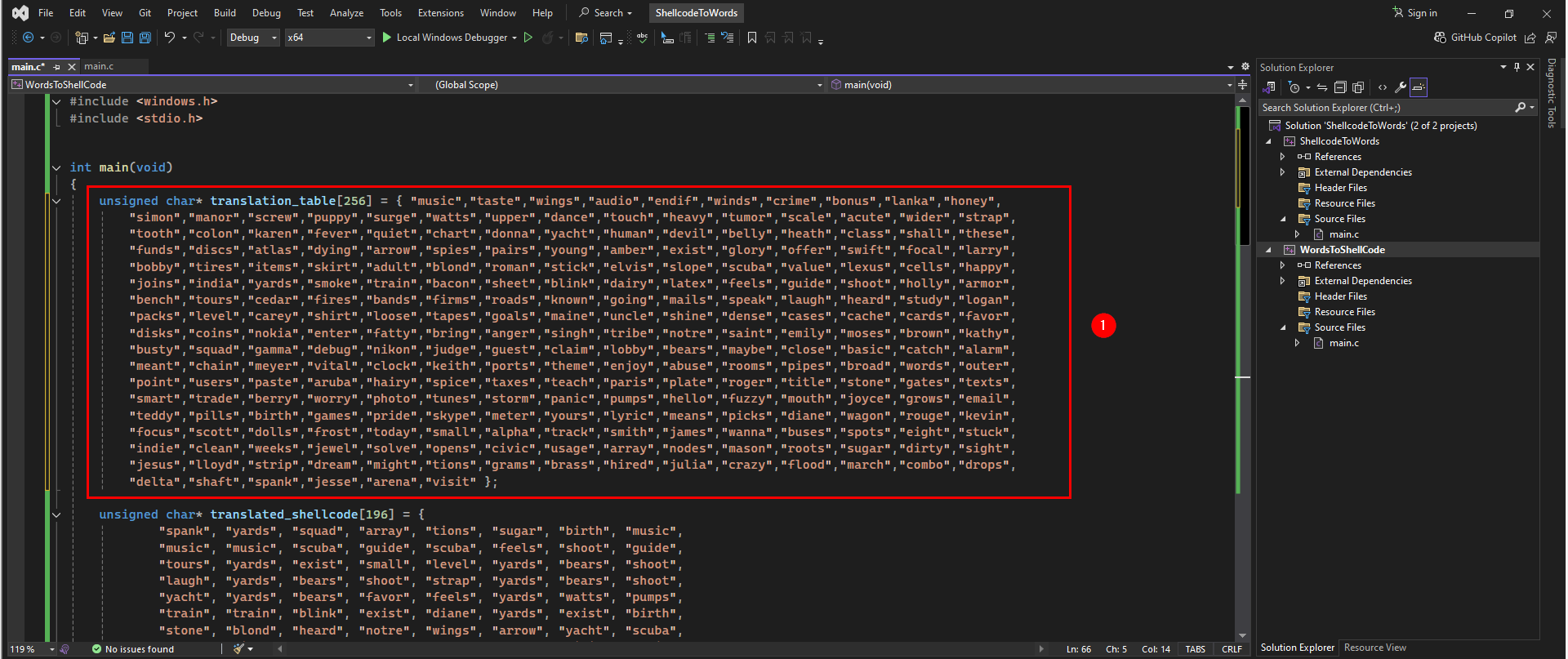
Task: Open the WordsToShellCode project navigation dropdown
Action: 213,85
